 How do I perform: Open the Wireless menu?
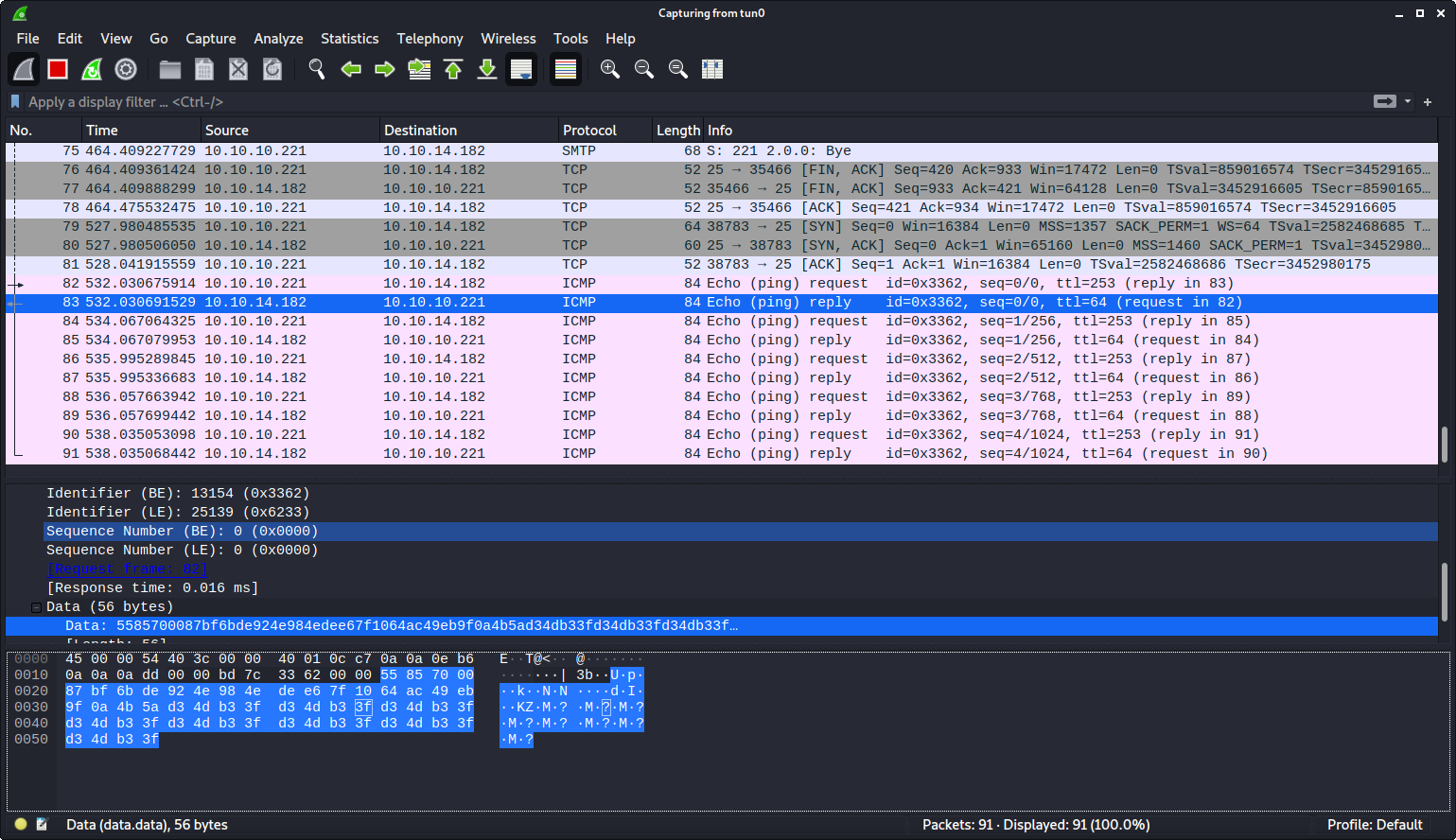pos(508,39)
